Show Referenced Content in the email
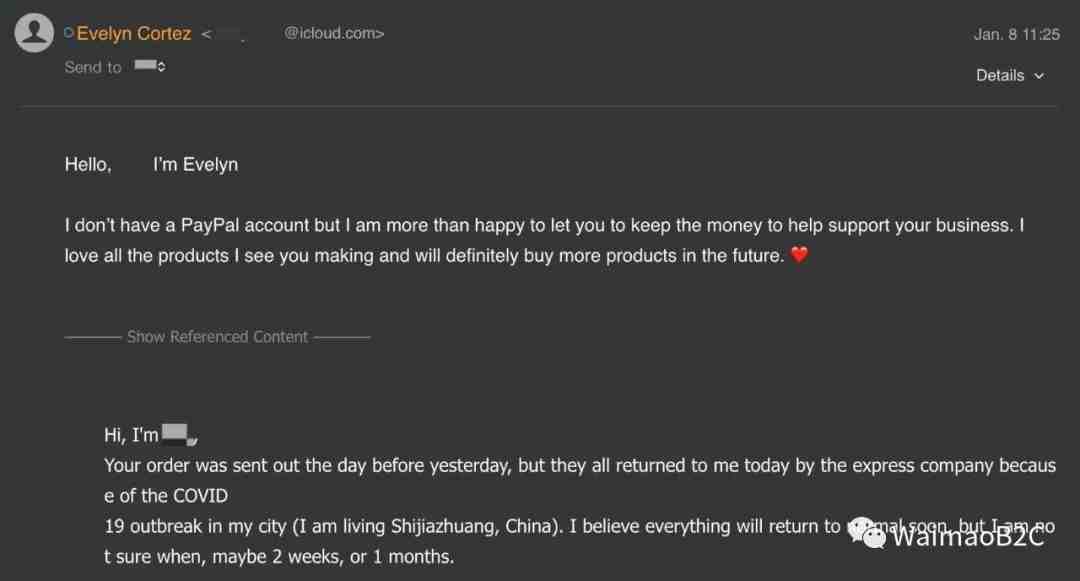This screenshot has width=1080, height=581. point(217,337)
